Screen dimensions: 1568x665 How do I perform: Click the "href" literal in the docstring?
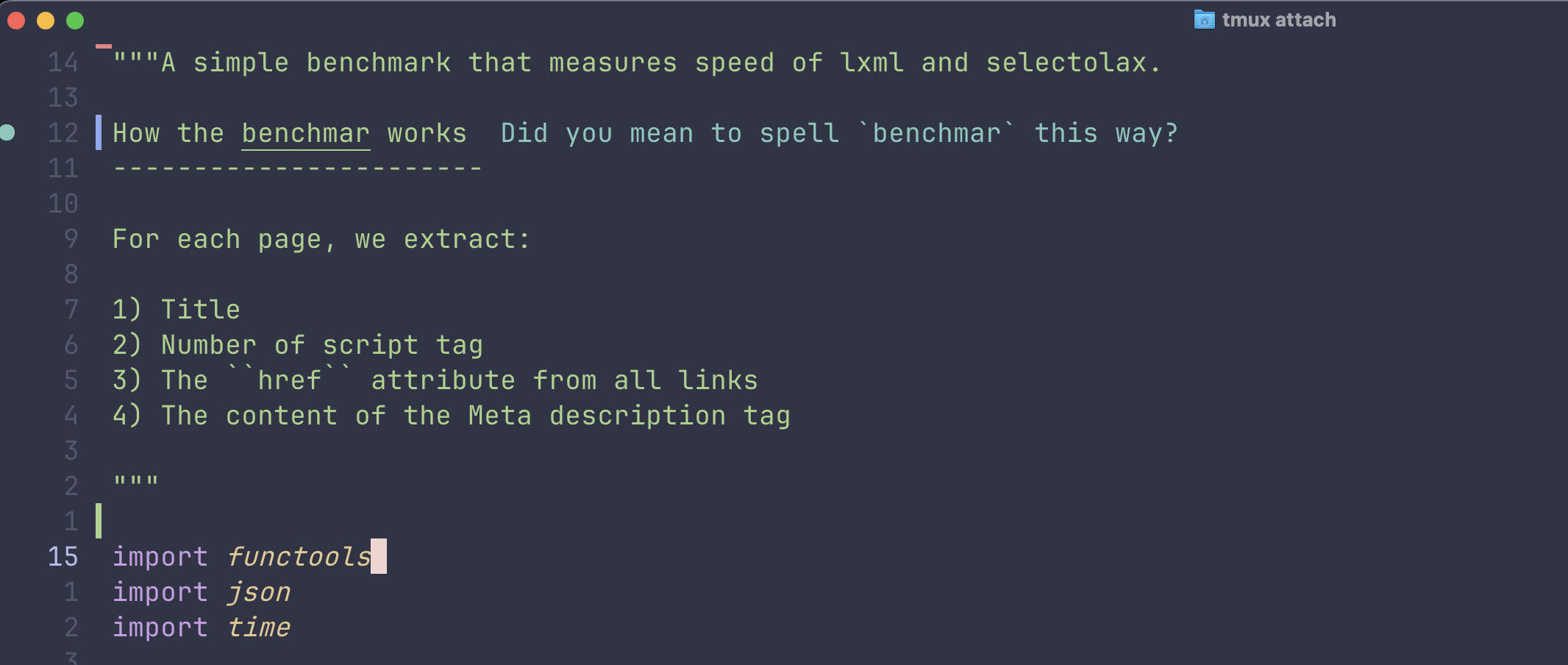click(x=289, y=380)
